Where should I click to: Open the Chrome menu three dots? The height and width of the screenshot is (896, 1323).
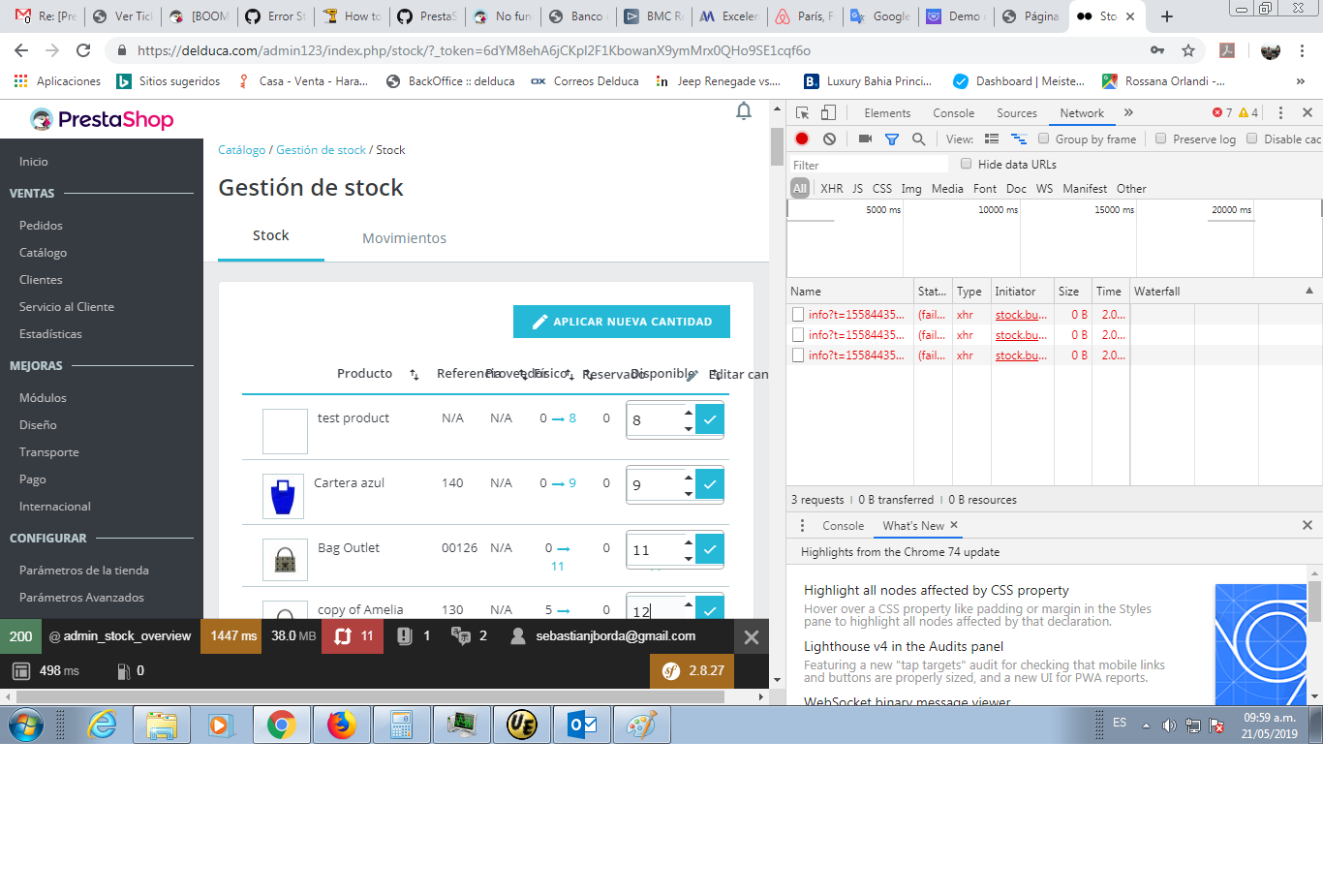point(1303,50)
